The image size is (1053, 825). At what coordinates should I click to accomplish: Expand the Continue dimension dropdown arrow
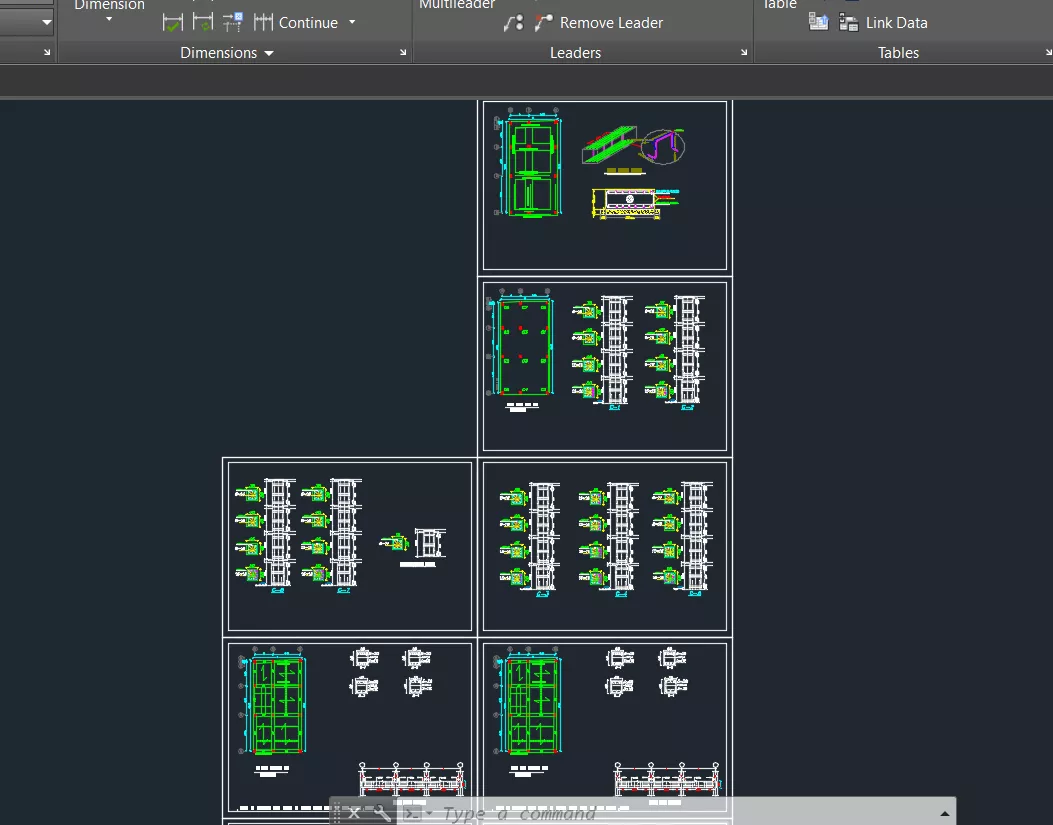(352, 22)
